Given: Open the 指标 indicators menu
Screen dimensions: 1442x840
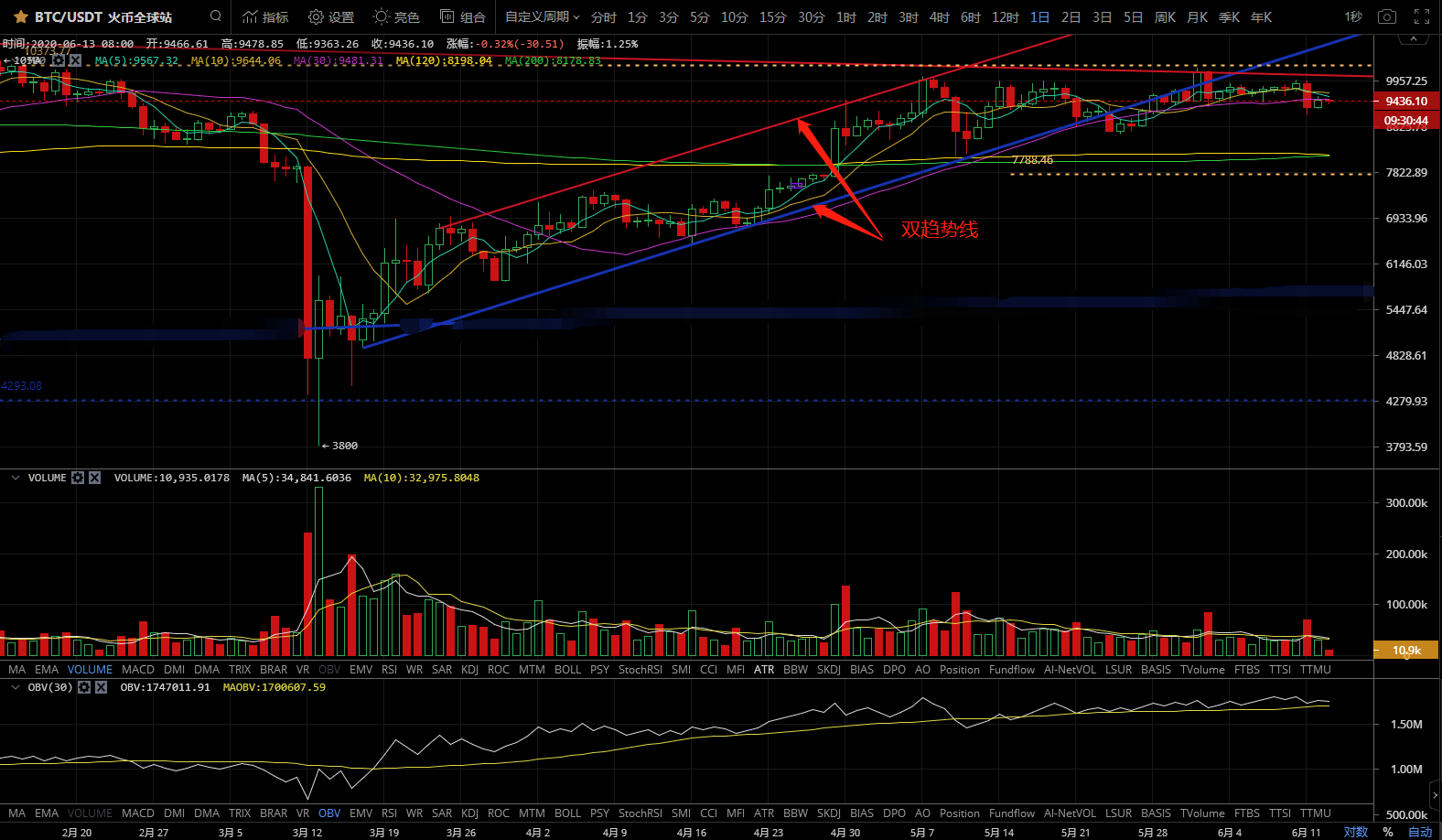Looking at the screenshot, I should point(265,17).
